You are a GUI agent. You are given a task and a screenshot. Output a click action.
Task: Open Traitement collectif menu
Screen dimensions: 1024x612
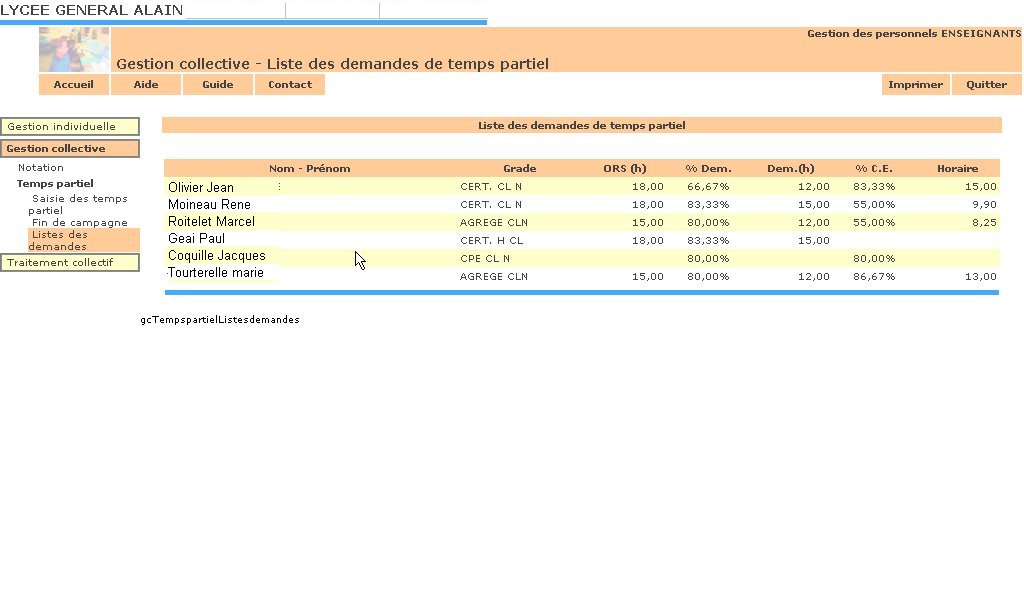pos(70,263)
